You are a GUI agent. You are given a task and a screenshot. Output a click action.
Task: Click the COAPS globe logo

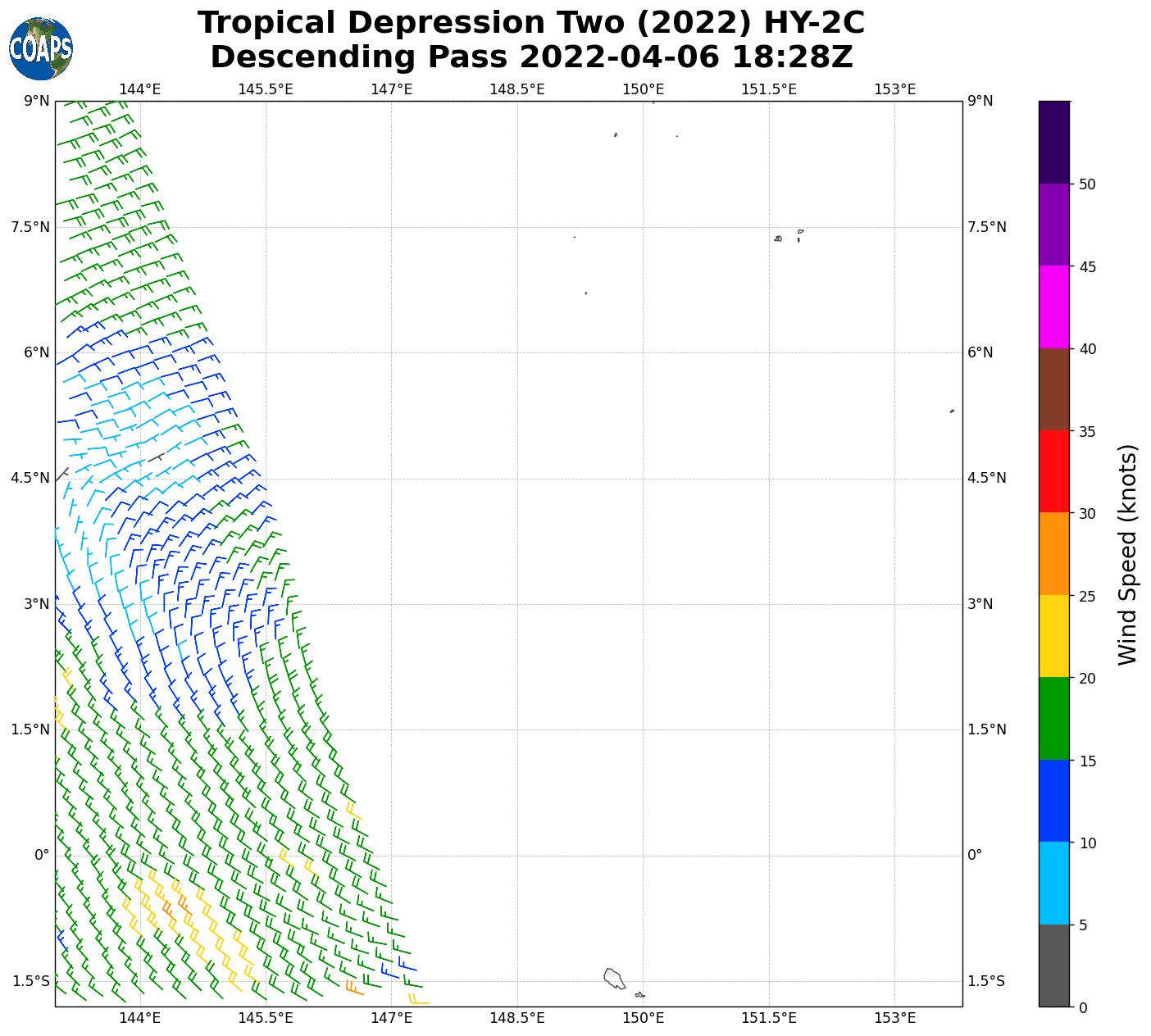41,48
